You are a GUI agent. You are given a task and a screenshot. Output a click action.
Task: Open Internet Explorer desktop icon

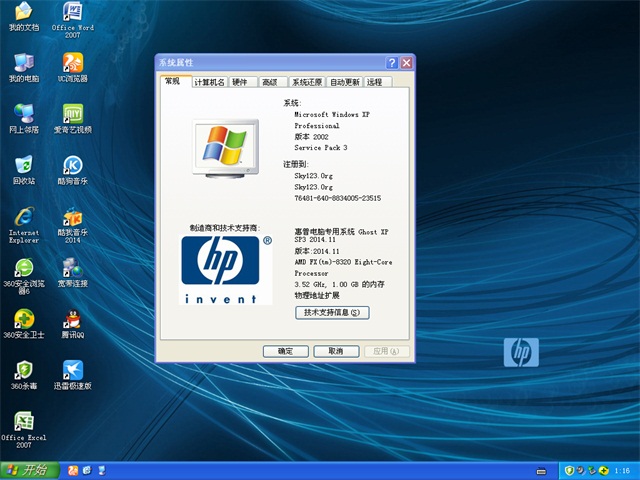point(23,218)
